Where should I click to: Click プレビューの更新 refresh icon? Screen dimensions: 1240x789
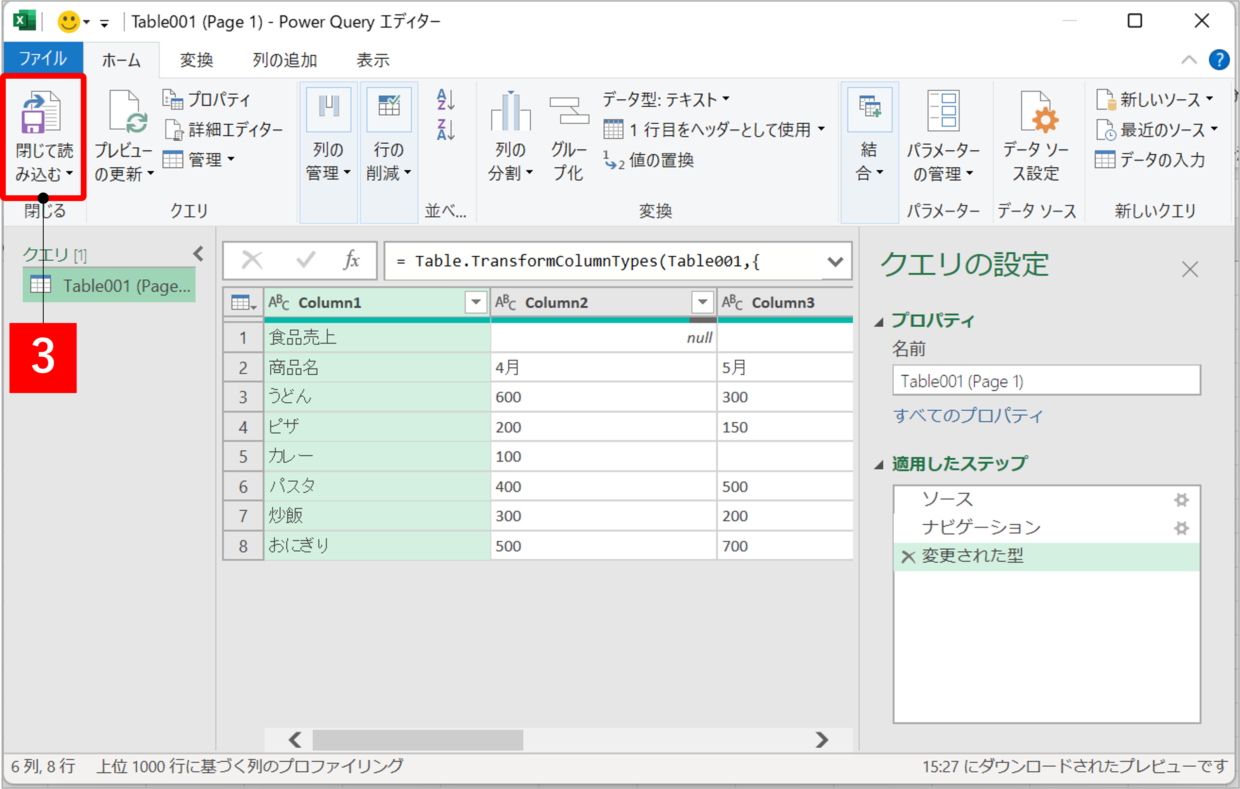[128, 111]
